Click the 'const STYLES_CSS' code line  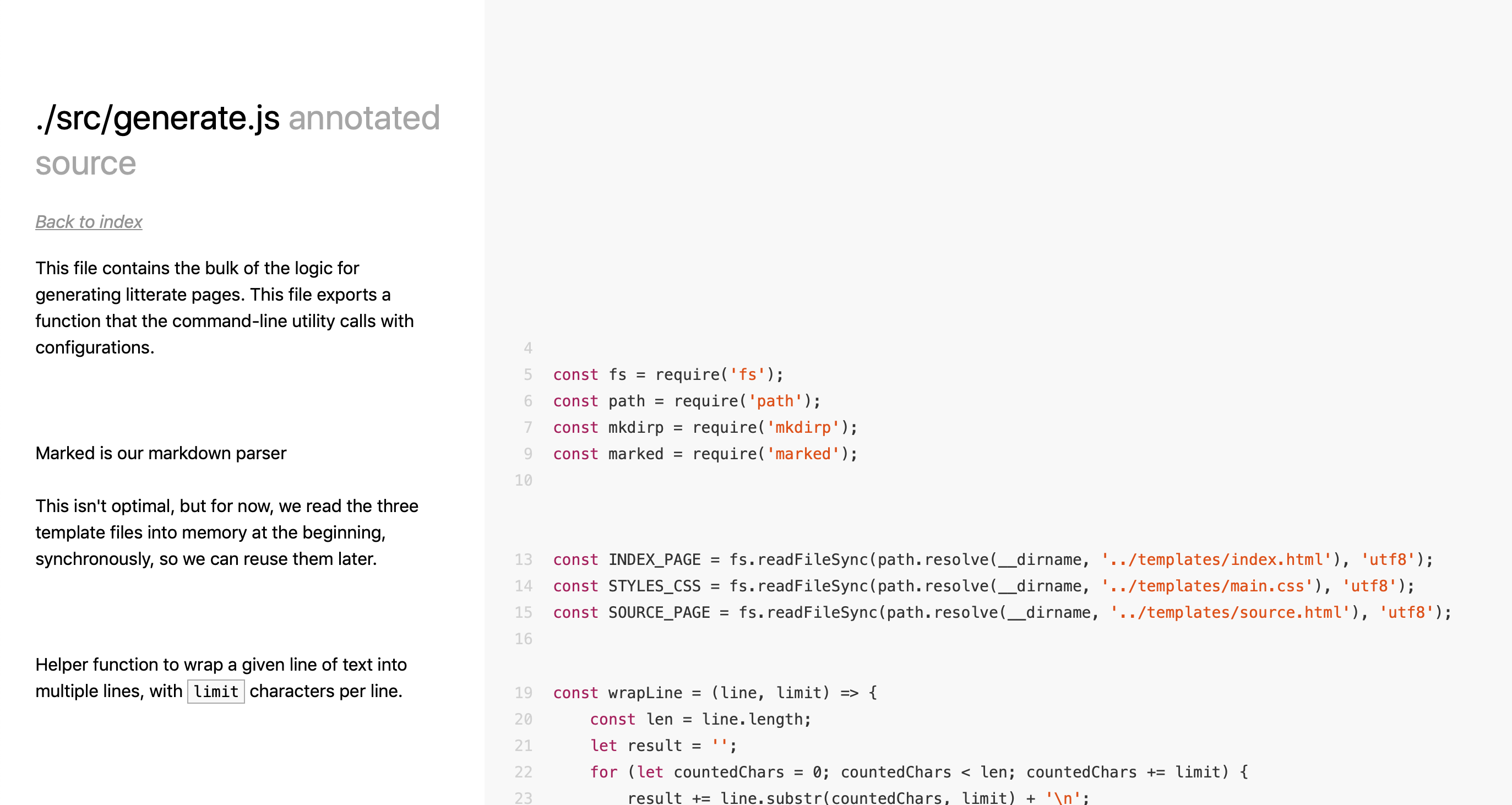coord(984,586)
